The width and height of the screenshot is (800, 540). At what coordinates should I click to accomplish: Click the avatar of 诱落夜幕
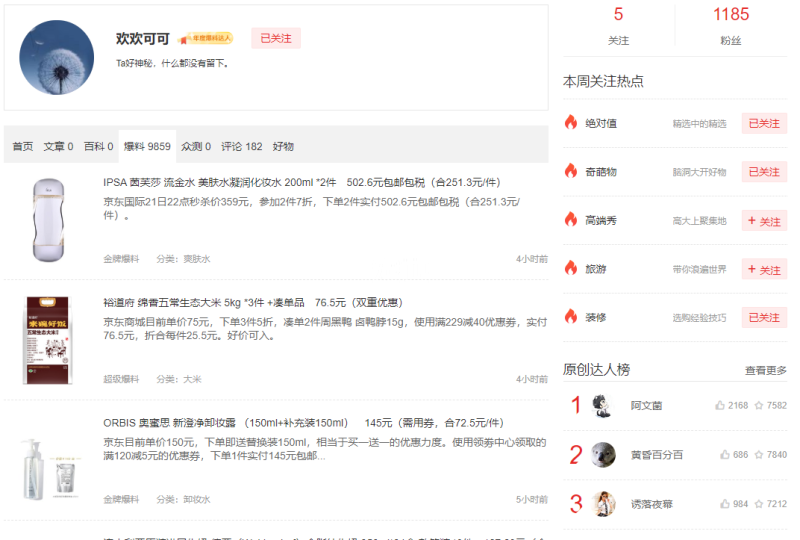pyautogui.click(x=603, y=503)
